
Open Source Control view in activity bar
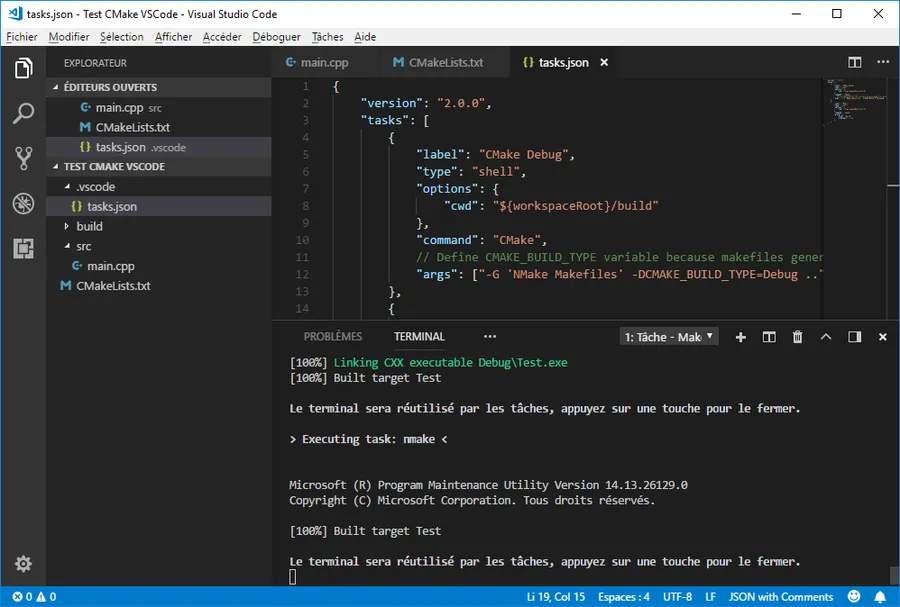tap(24, 158)
